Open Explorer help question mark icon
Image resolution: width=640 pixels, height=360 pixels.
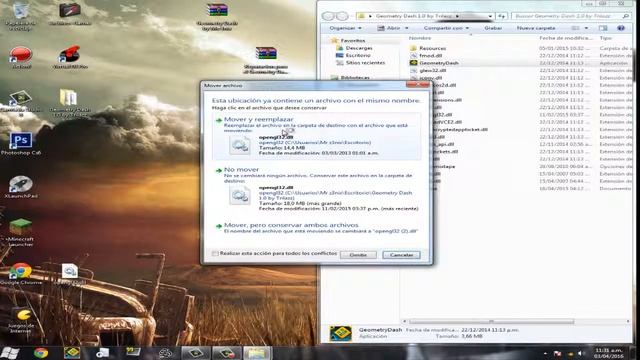click(621, 28)
